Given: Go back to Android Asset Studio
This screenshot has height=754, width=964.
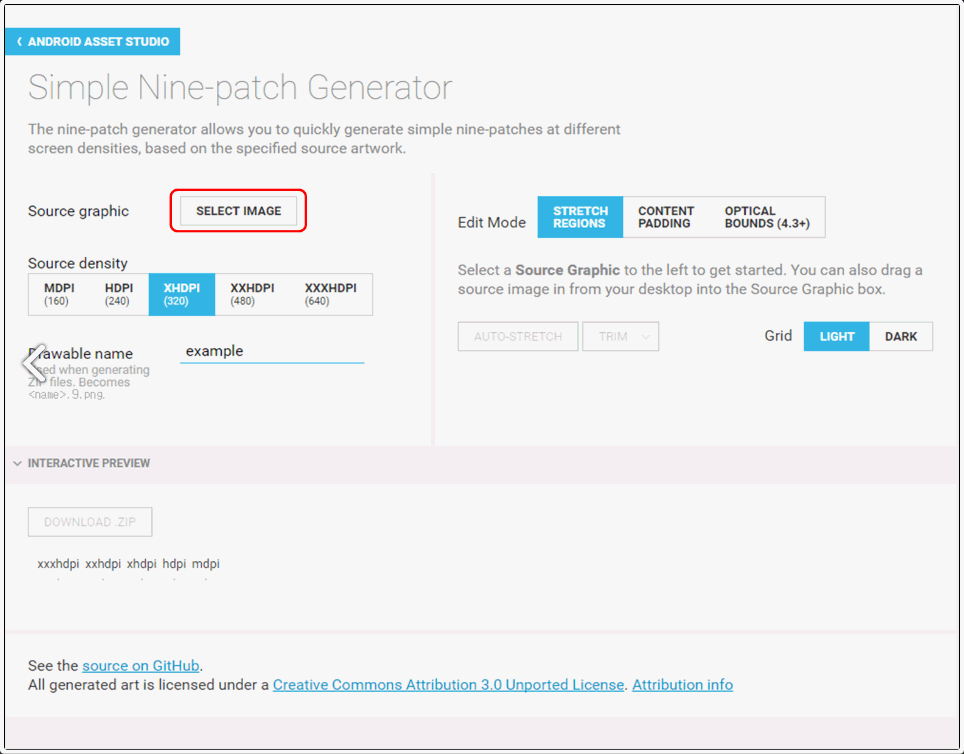Looking at the screenshot, I should (x=92, y=41).
